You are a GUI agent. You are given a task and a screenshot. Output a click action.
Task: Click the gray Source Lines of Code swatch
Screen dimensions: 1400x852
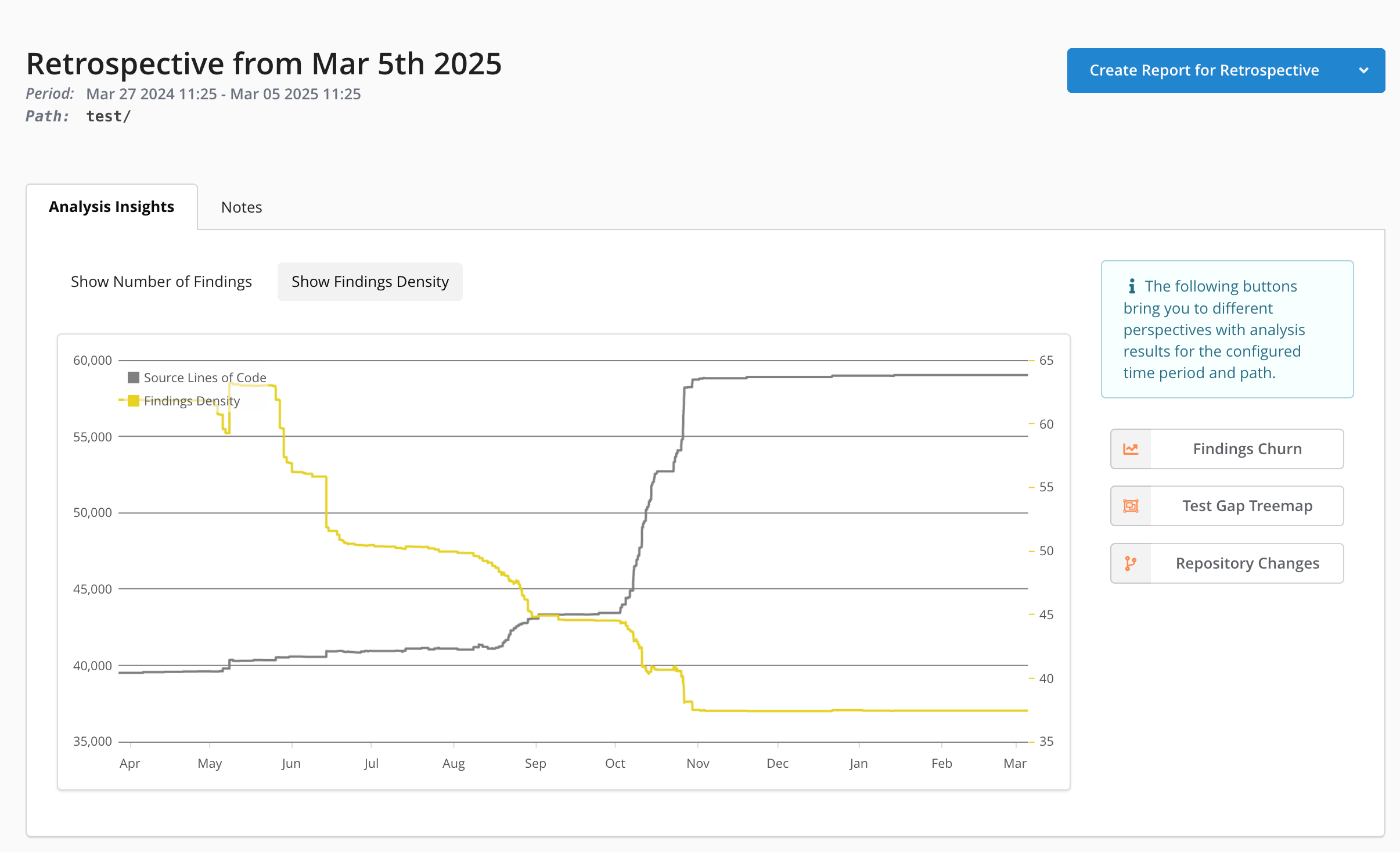[134, 378]
